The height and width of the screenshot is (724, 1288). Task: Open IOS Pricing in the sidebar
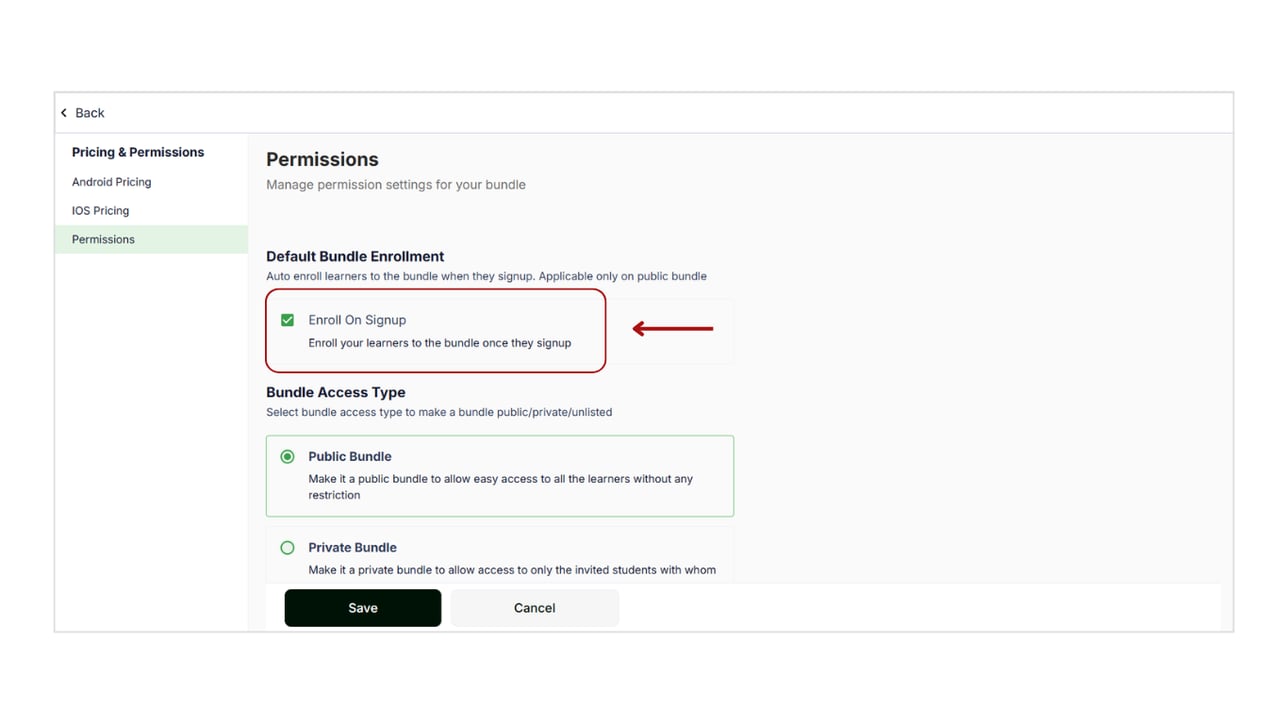tap(100, 211)
